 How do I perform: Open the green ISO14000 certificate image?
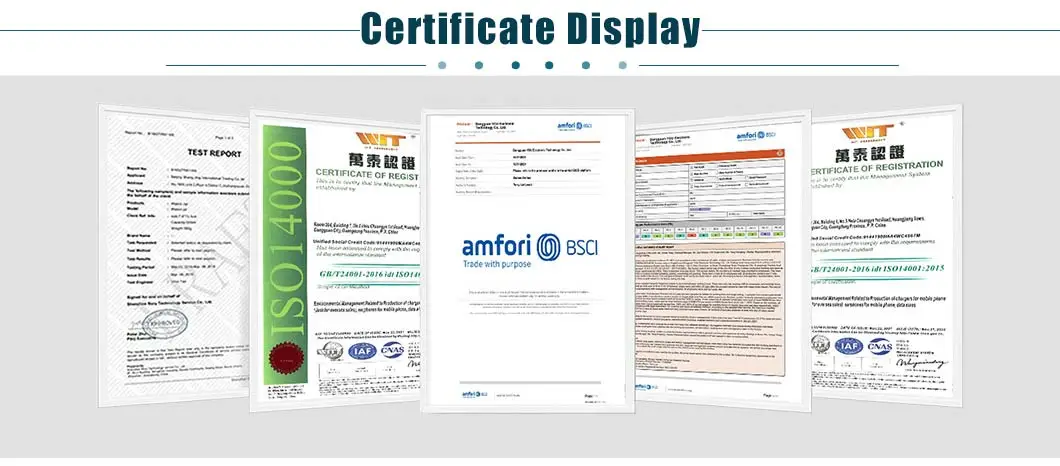335,260
